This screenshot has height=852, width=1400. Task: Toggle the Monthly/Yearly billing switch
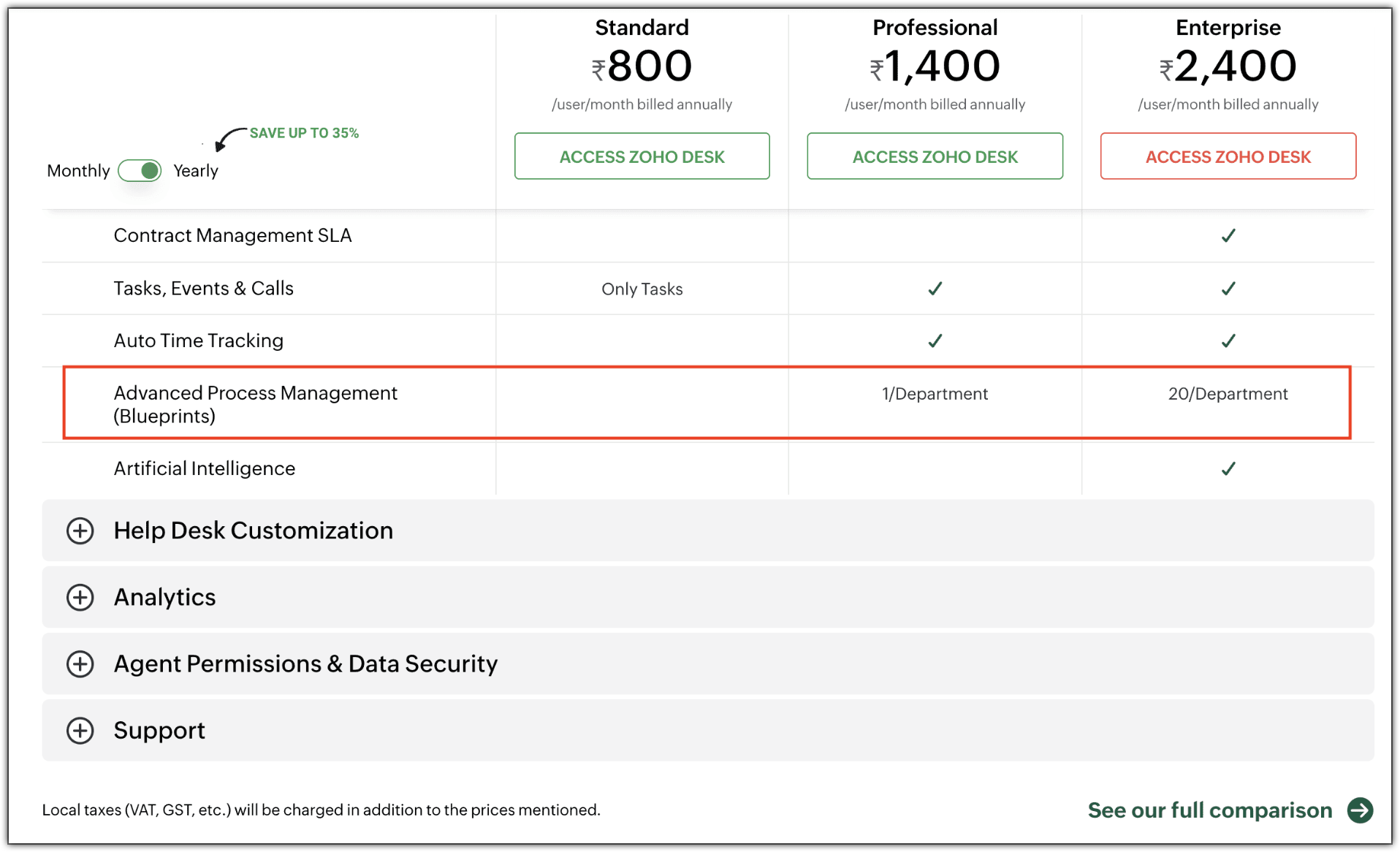(140, 171)
